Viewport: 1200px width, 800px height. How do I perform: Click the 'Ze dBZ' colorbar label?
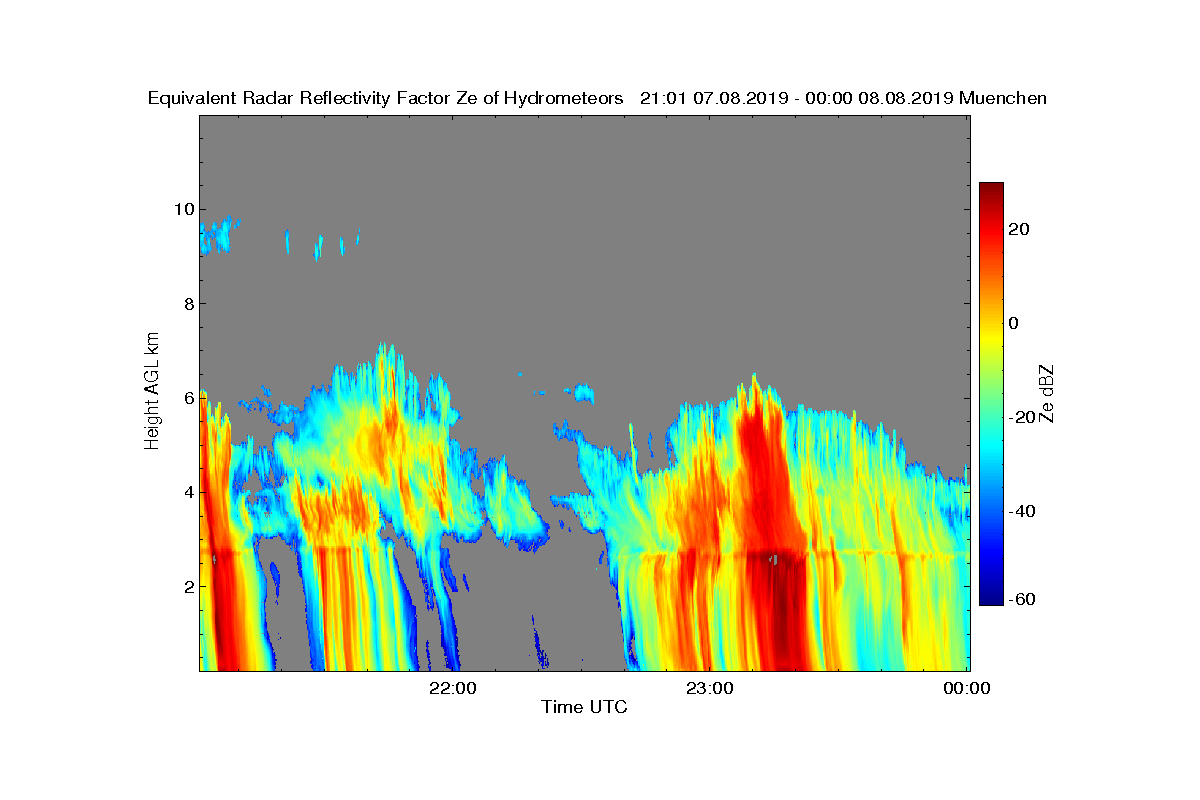(x=1047, y=393)
